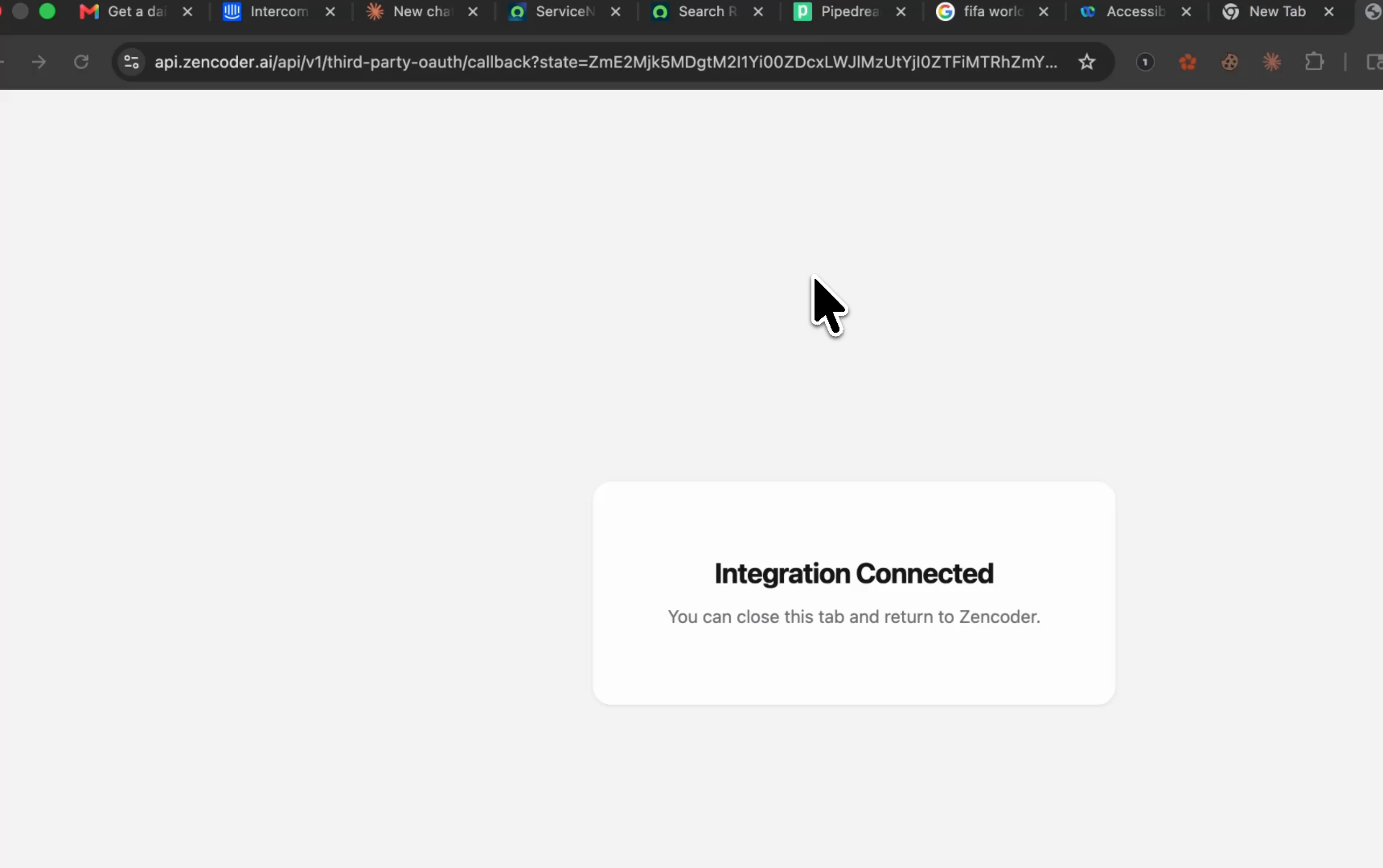This screenshot has height=868, width=1383.
Task: Open the Extensions puzzle-piece menu
Action: tap(1315, 62)
